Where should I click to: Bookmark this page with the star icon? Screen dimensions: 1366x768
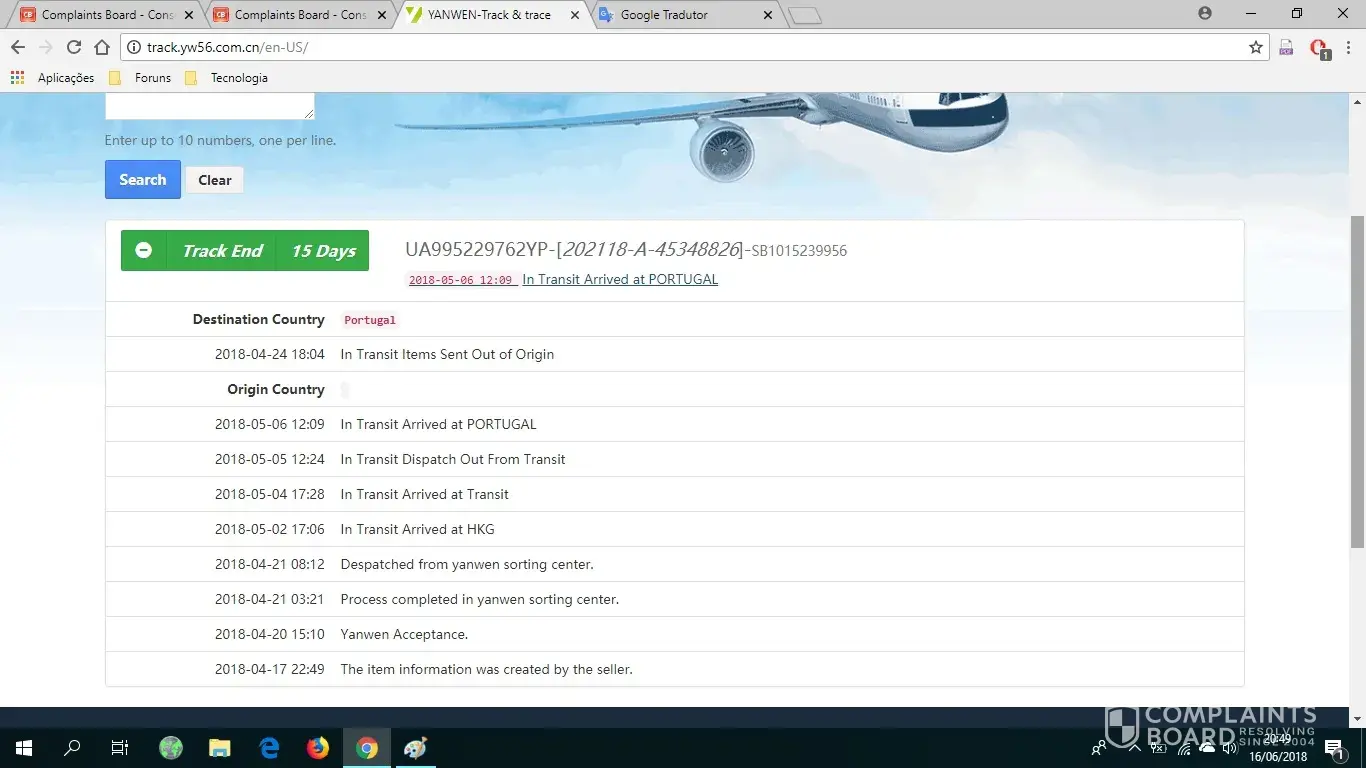coord(1256,47)
